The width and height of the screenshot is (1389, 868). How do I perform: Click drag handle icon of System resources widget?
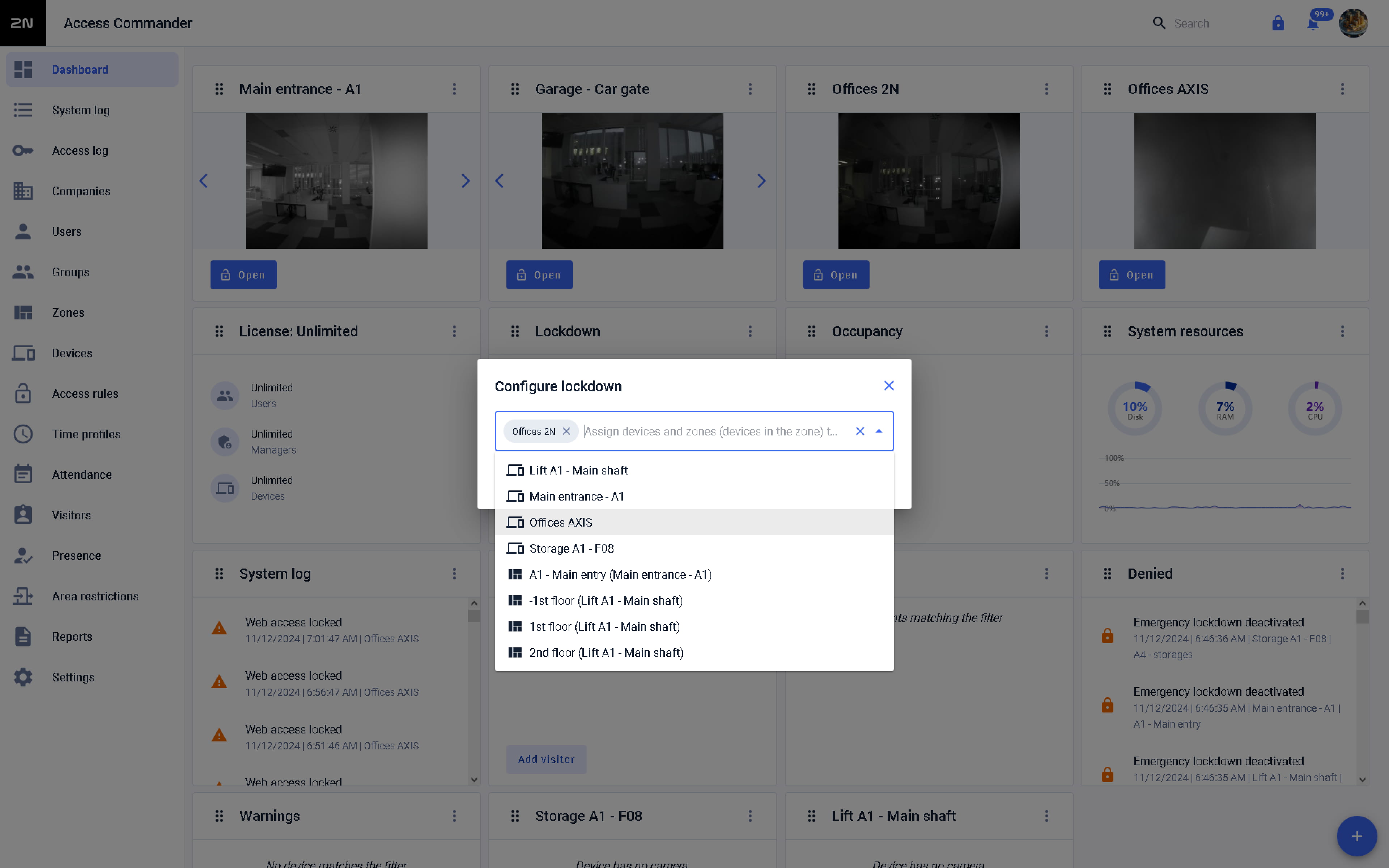coord(1107,331)
